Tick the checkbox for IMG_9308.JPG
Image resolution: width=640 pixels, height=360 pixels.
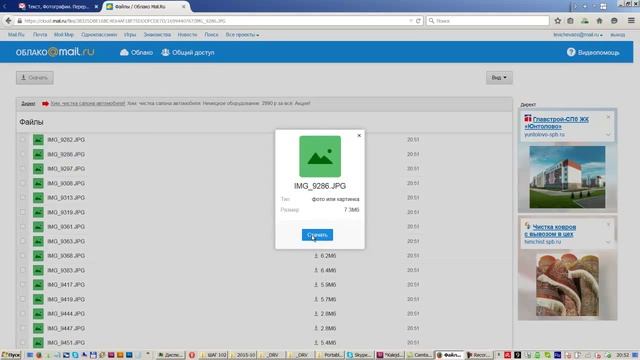(x=23, y=183)
